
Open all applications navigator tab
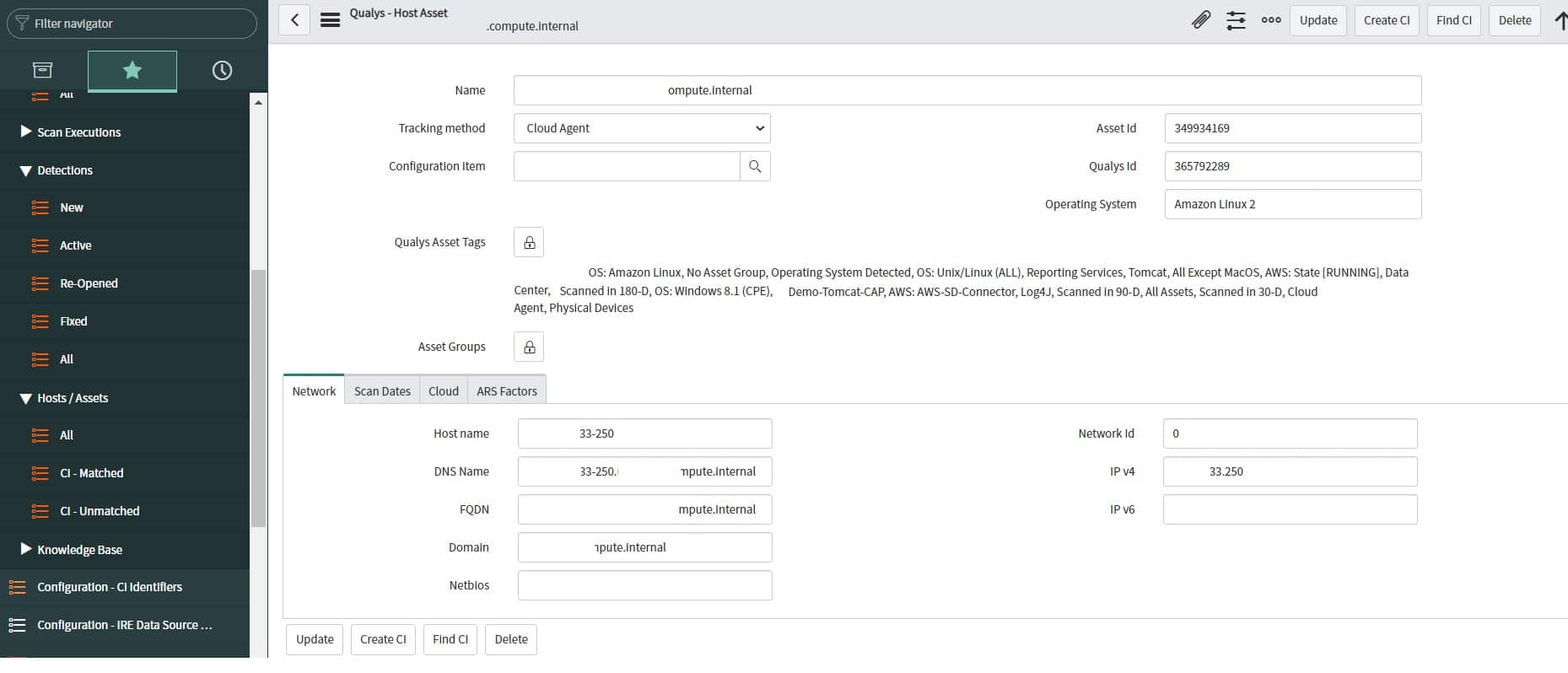(42, 70)
